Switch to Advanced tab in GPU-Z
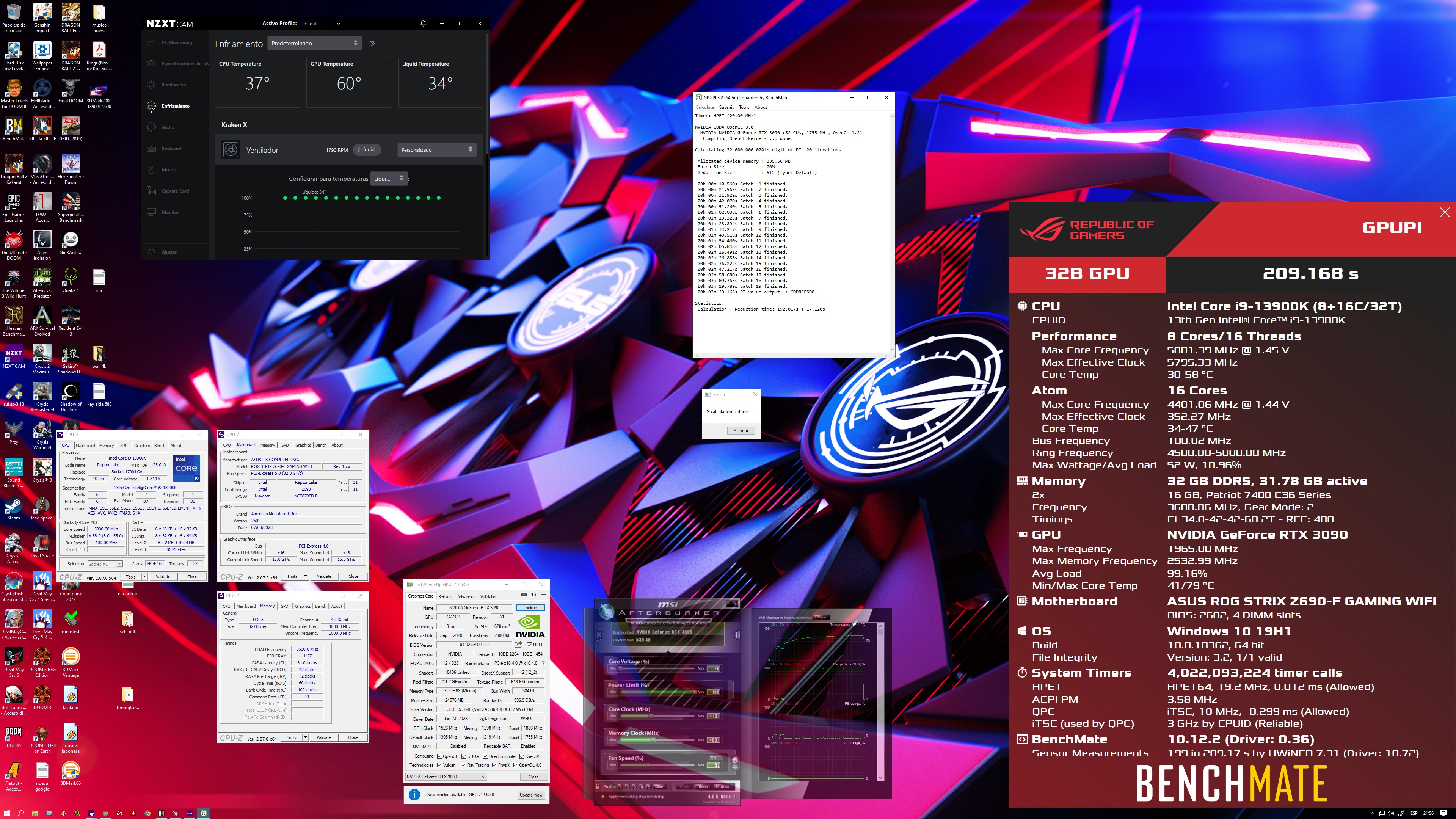 coord(466,597)
